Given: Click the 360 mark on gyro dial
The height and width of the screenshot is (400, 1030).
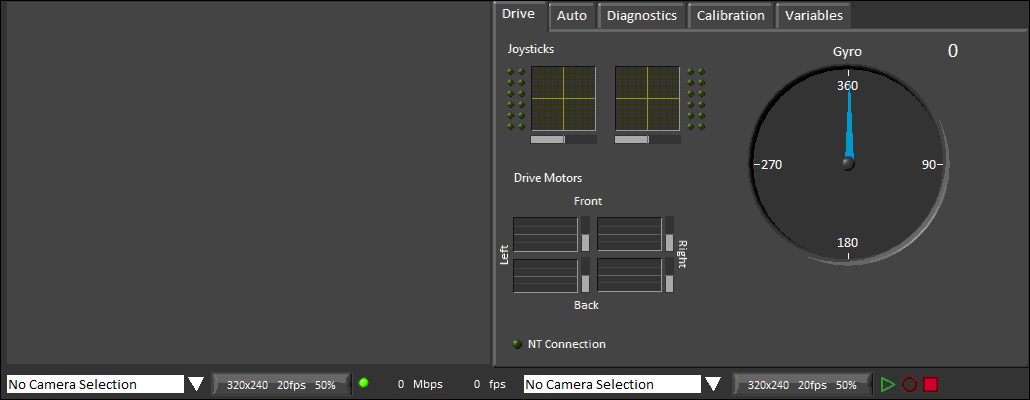Looking at the screenshot, I should 847,85.
